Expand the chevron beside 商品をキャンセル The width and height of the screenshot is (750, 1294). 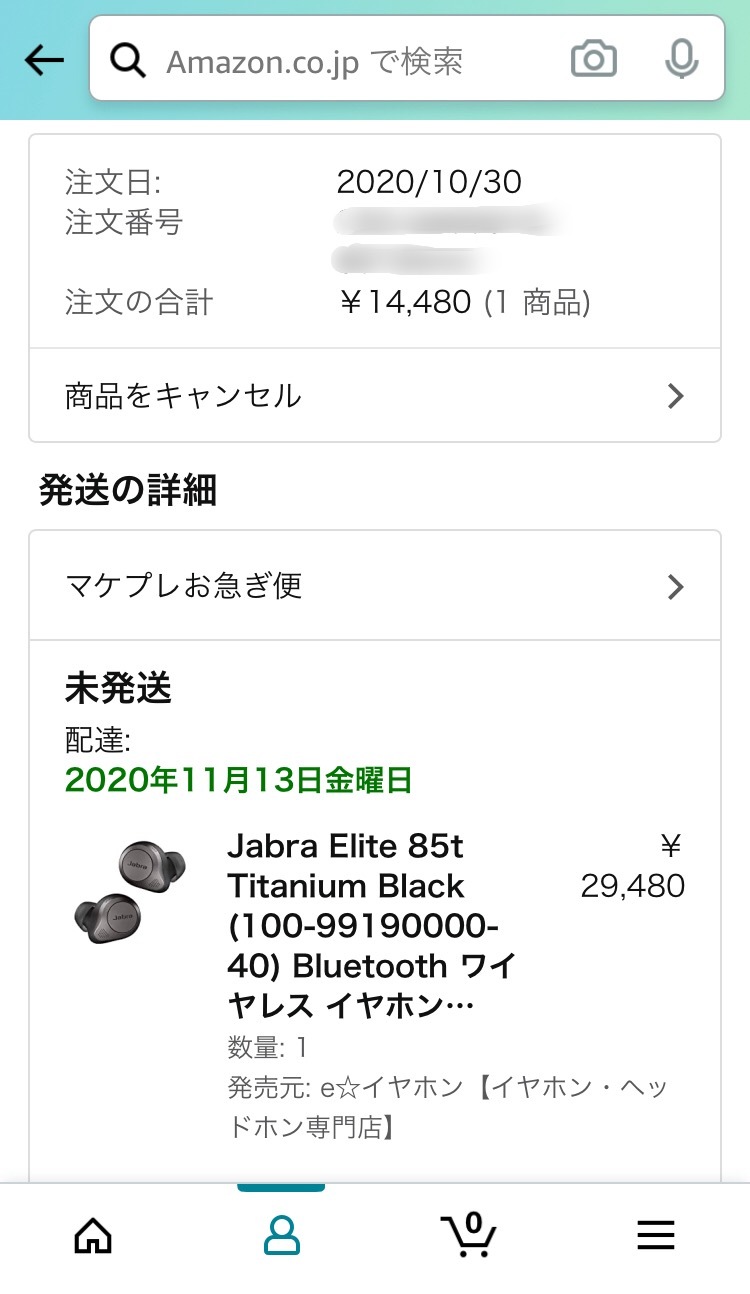[676, 397]
